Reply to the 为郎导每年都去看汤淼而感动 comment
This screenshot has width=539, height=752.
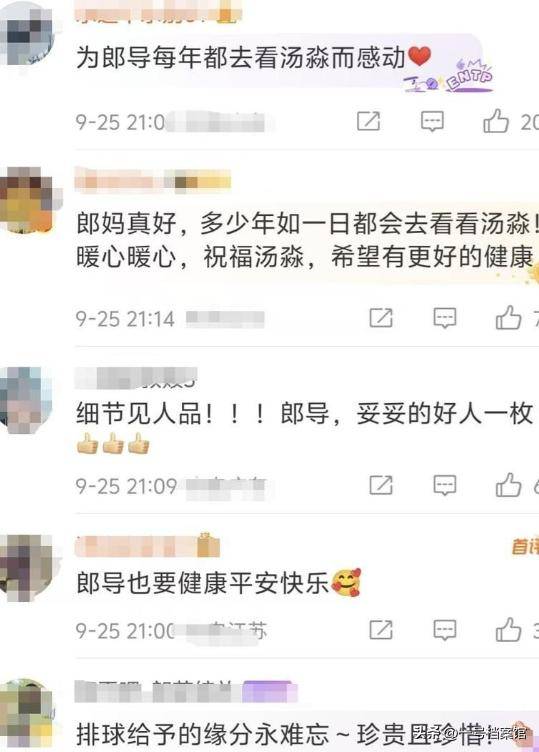(432, 121)
